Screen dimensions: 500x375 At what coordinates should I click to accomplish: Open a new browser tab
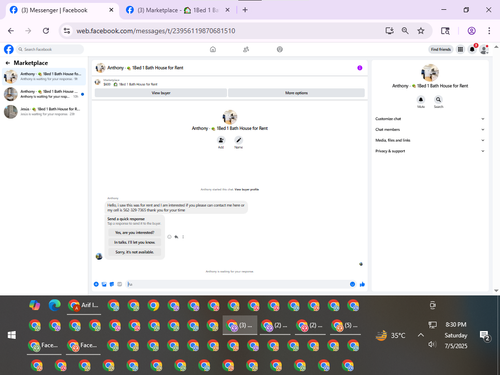click(x=245, y=10)
